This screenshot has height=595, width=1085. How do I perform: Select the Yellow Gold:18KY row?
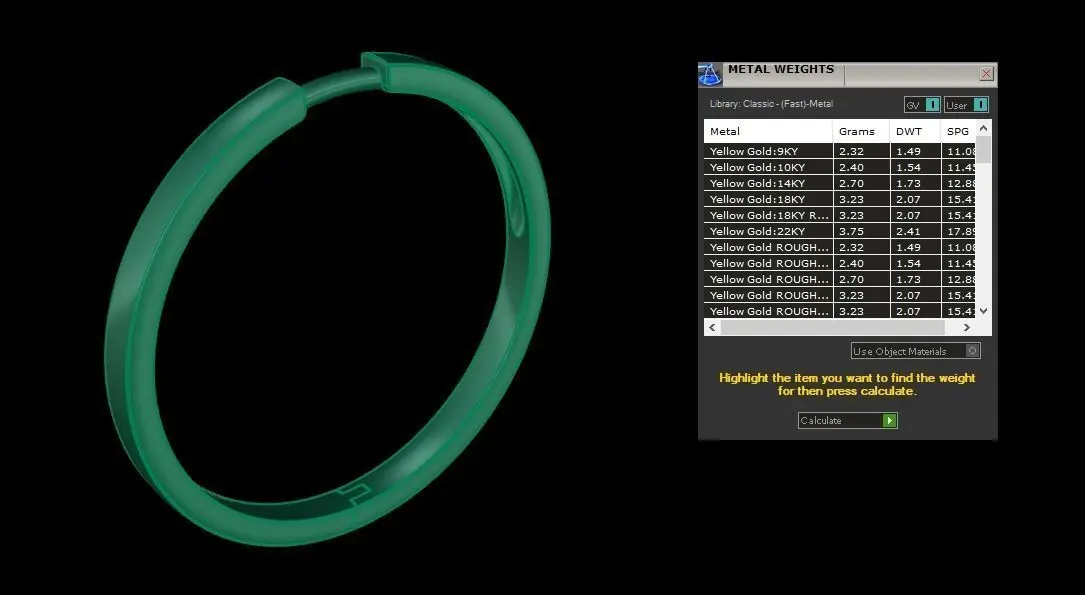point(839,199)
